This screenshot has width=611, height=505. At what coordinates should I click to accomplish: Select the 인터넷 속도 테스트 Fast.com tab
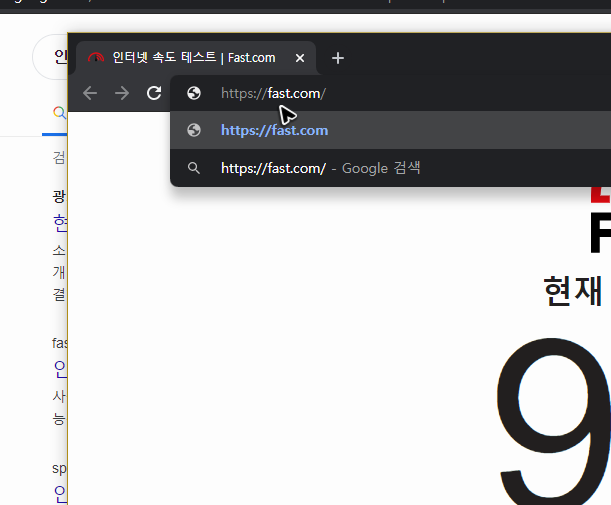[x=196, y=58]
